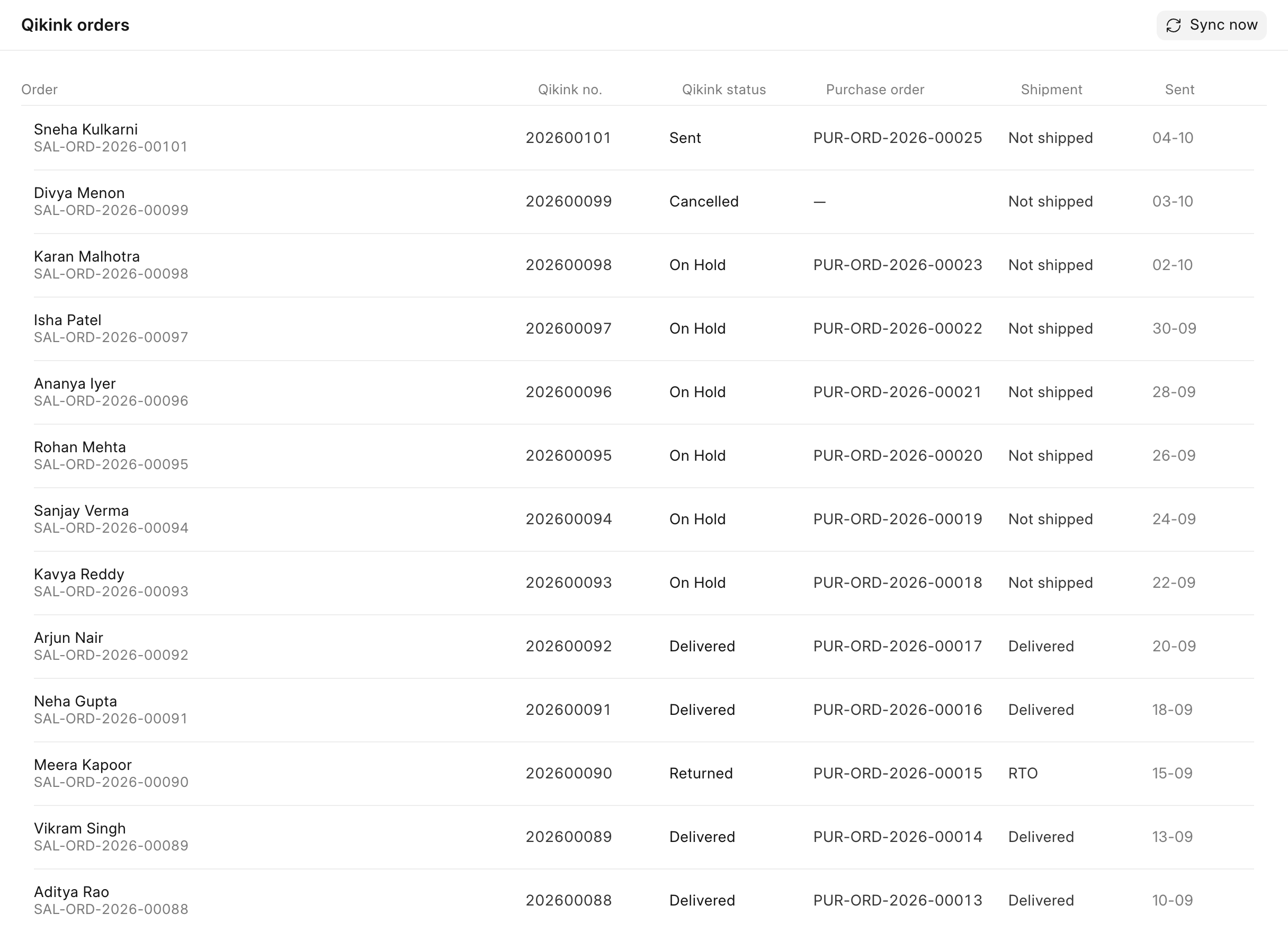Select the Purchase order column header
The width and height of the screenshot is (1288, 932).
tap(874, 89)
